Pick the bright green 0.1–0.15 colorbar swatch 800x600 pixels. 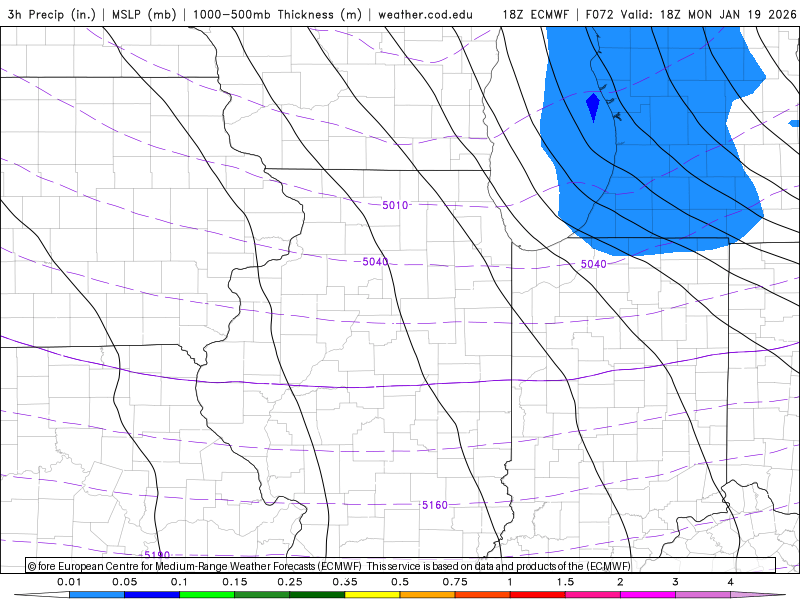207,595
